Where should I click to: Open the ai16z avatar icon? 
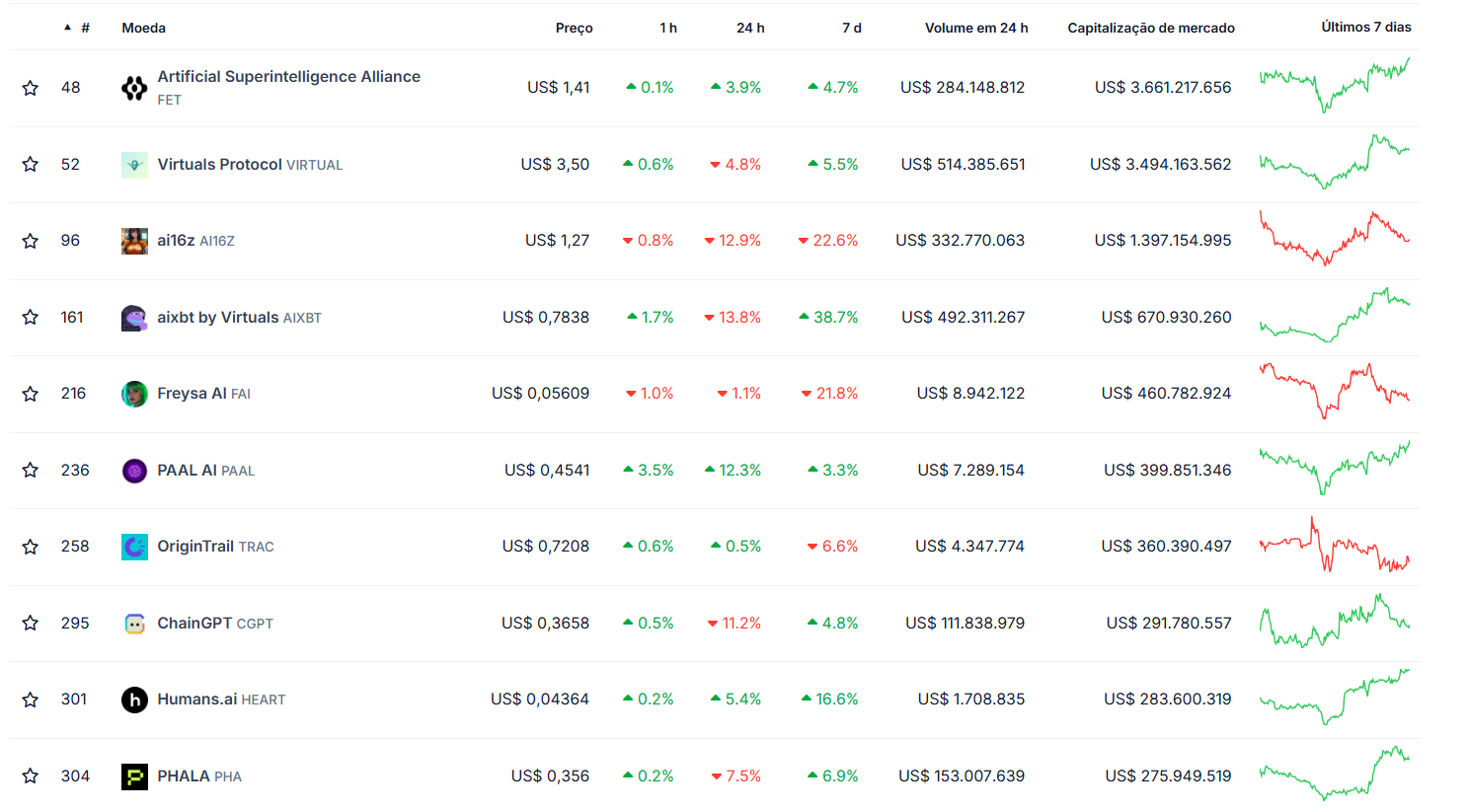click(x=134, y=241)
